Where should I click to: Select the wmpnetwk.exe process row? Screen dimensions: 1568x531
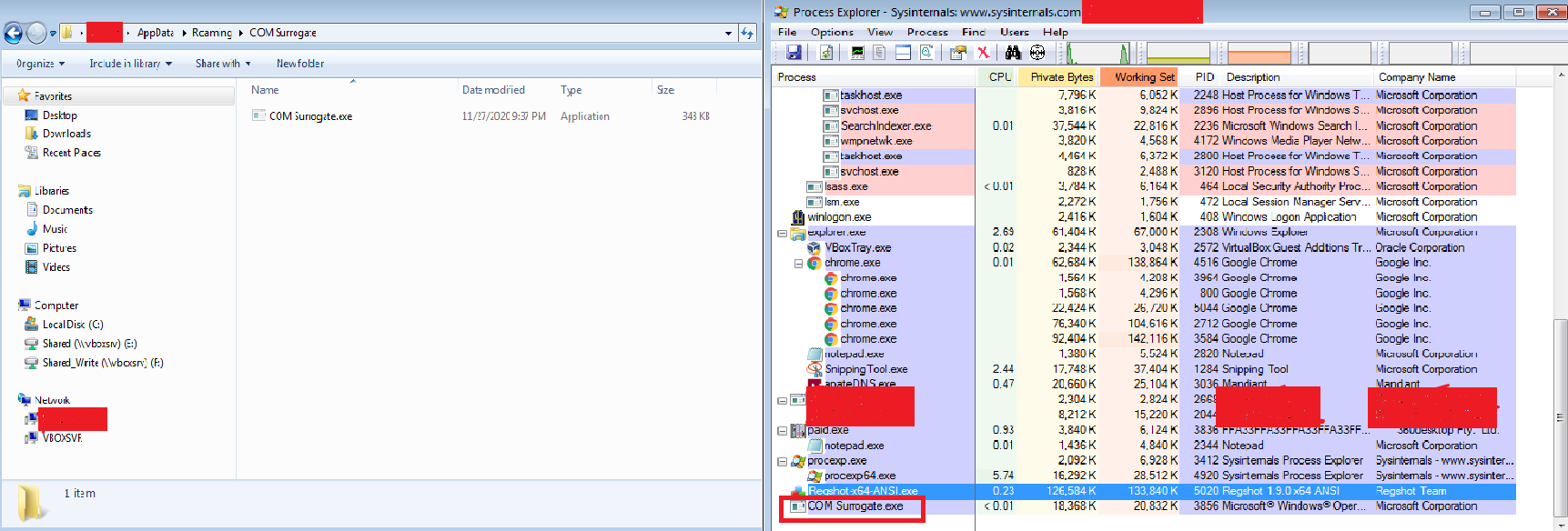pyautogui.click(x=1146, y=141)
